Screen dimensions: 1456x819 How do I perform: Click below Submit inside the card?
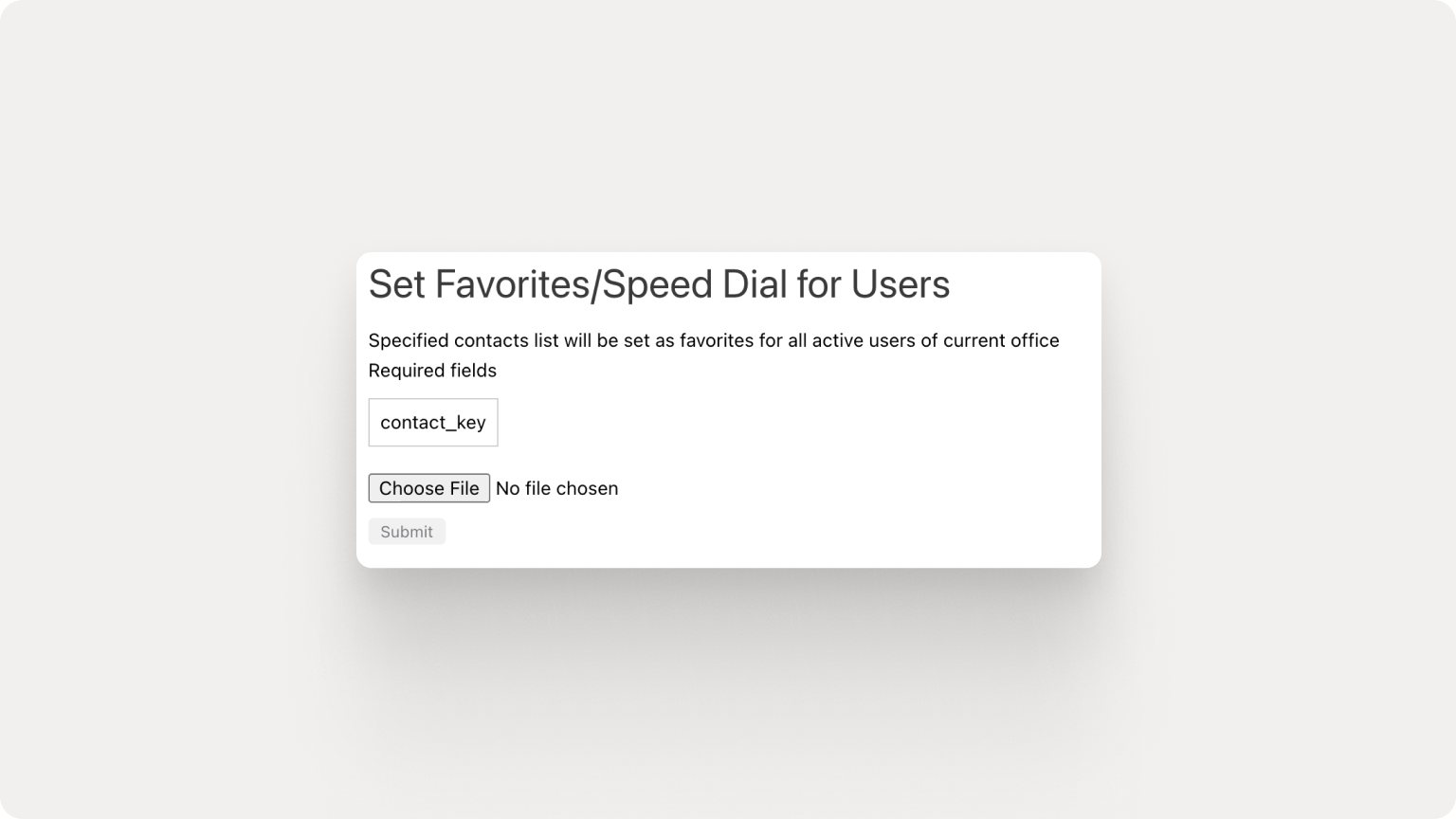click(x=569, y=555)
